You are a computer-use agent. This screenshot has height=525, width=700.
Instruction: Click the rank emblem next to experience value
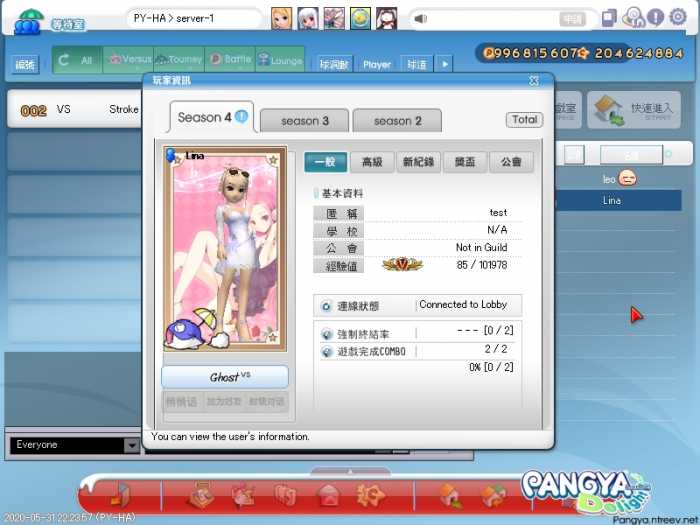[x=402, y=265]
